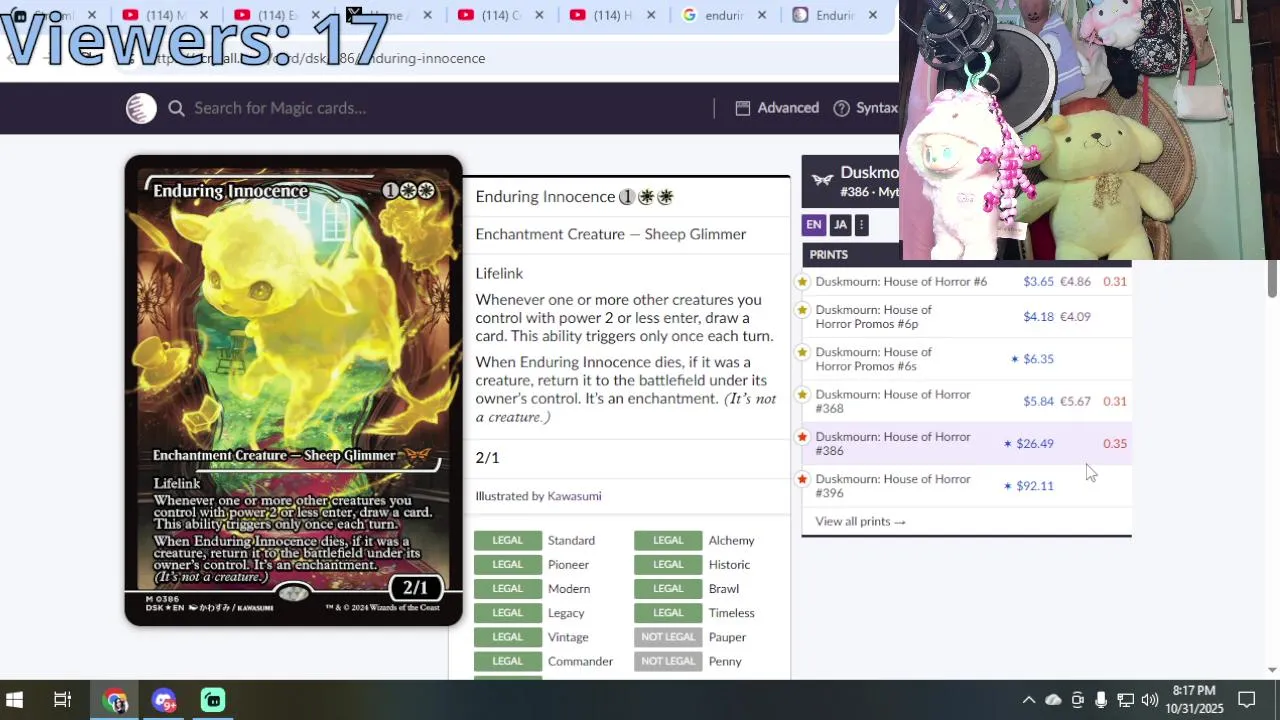The image size is (1280, 720).
Task: Open Duskmourn: House of Horror #6 print
Action: [x=901, y=282]
